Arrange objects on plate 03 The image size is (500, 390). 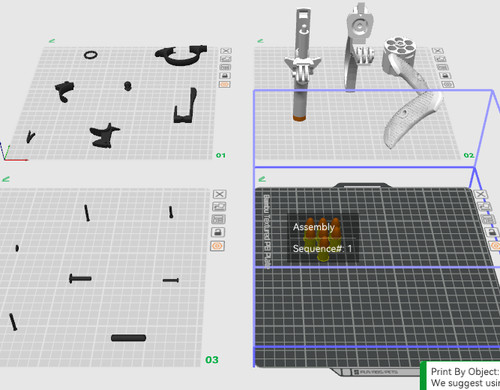[x=219, y=219]
